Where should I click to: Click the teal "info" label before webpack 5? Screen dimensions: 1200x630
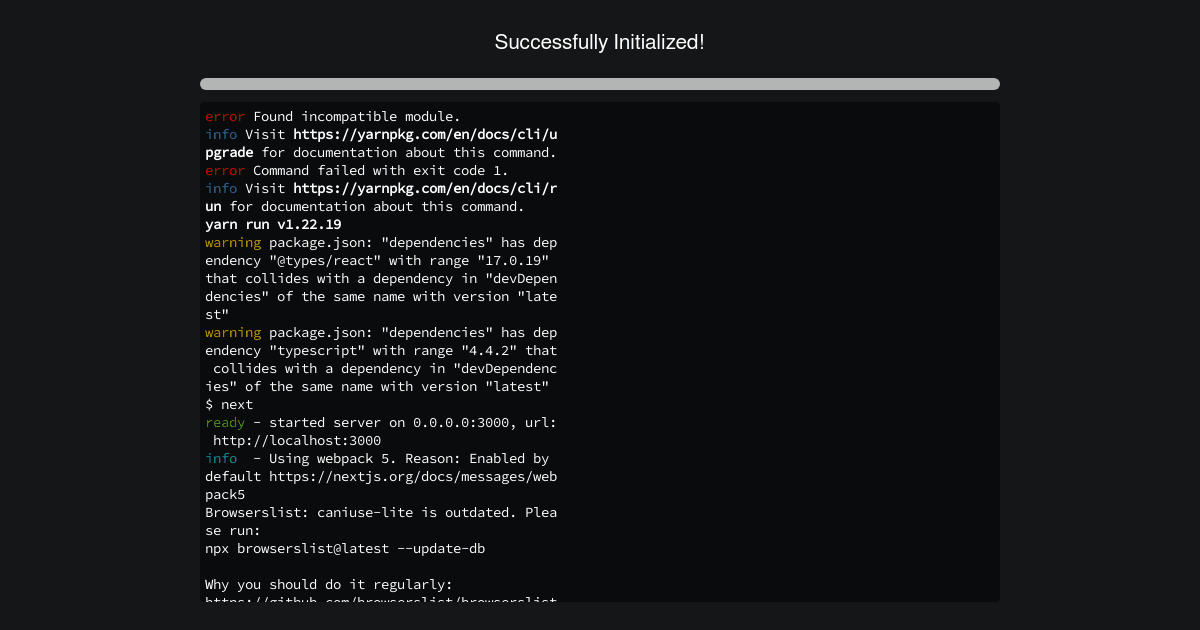click(221, 458)
